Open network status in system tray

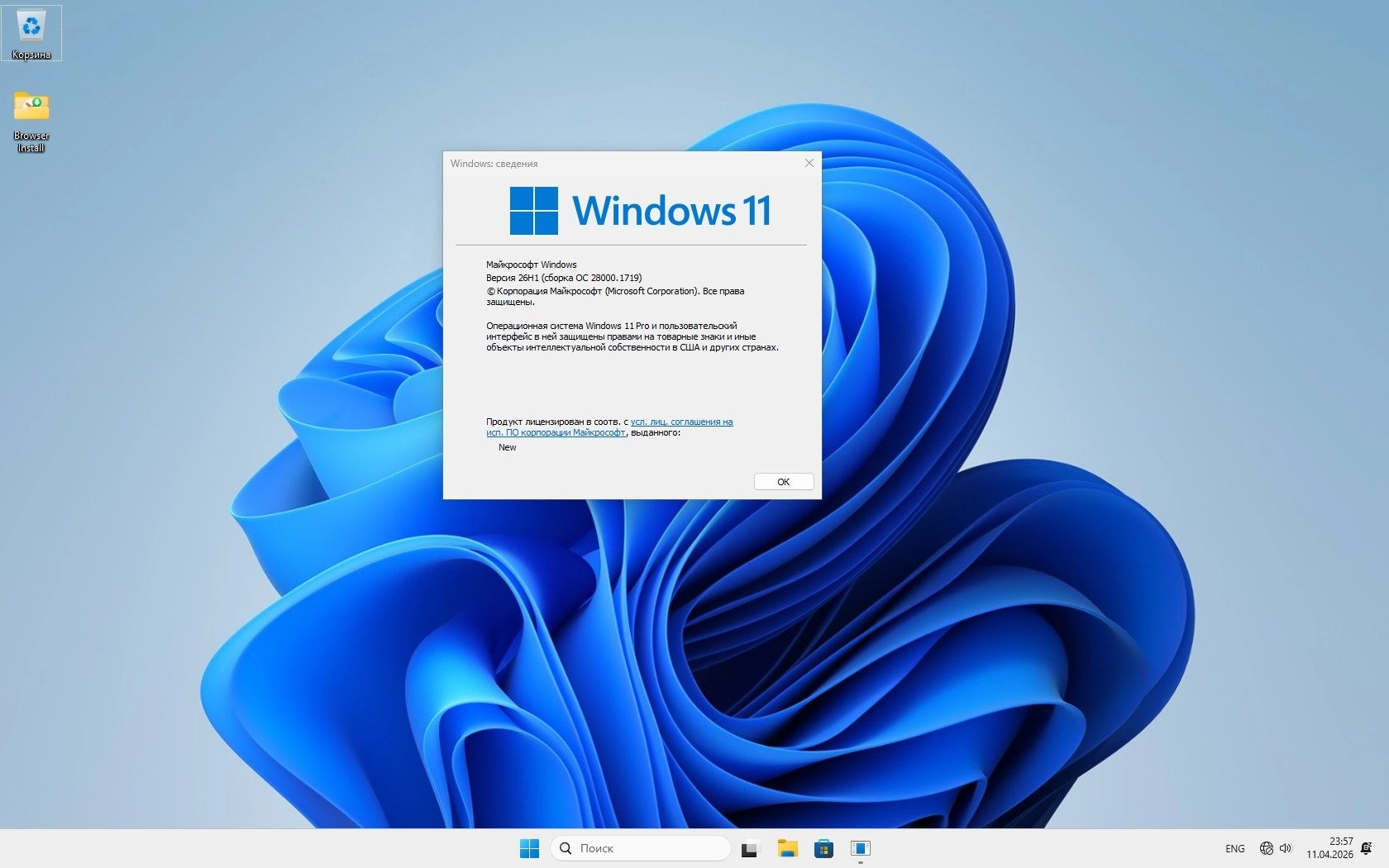coord(1266,848)
